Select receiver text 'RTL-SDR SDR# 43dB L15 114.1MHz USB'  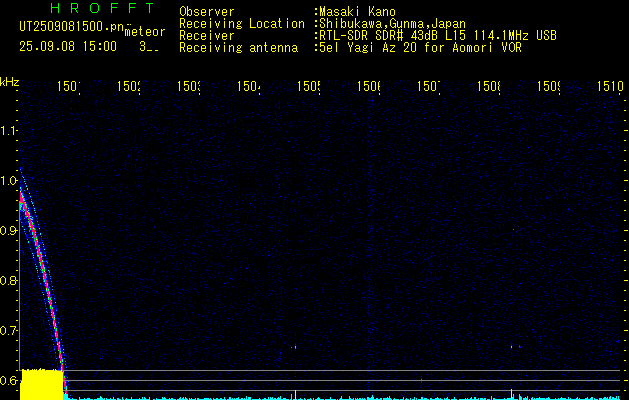[x=438, y=36]
